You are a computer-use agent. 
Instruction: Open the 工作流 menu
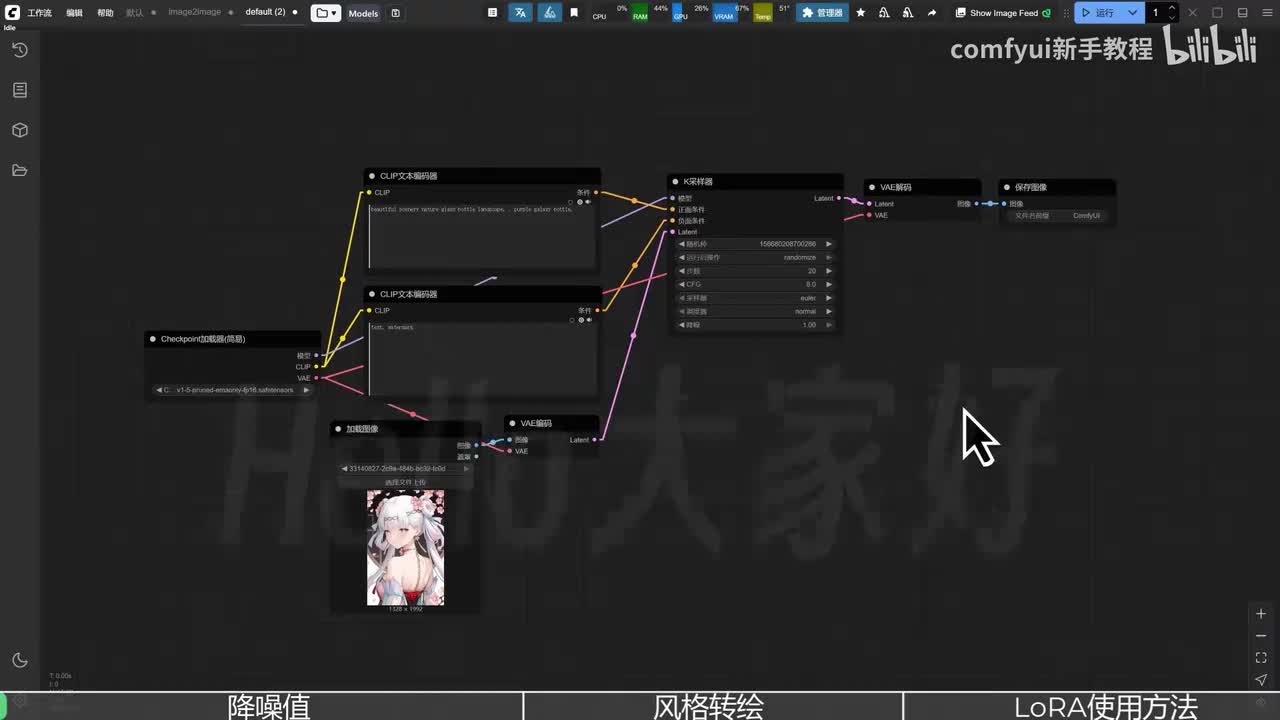39,13
